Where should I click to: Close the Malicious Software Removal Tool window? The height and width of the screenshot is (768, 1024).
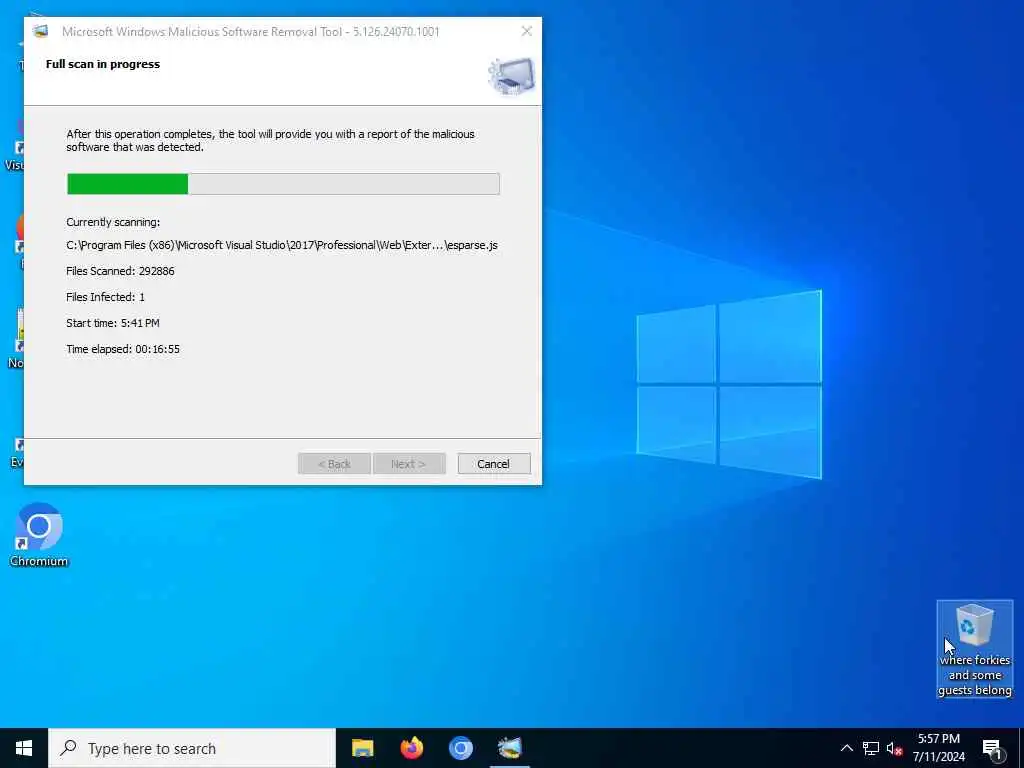pos(526,31)
